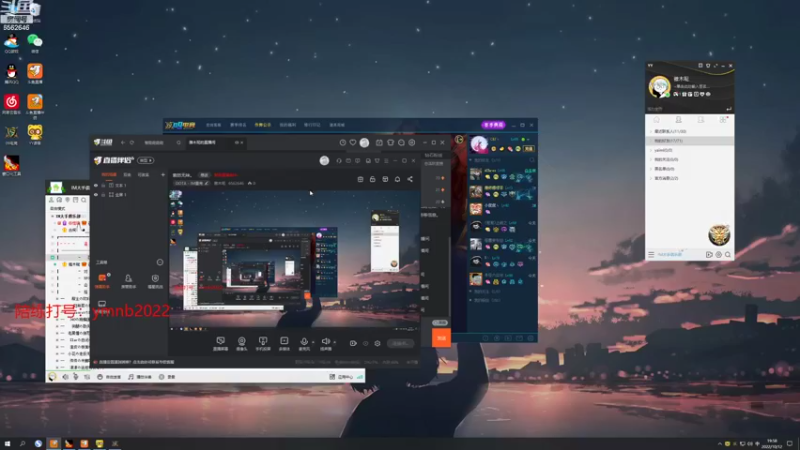Open the QQ penguin desktop icon

pos(11,71)
